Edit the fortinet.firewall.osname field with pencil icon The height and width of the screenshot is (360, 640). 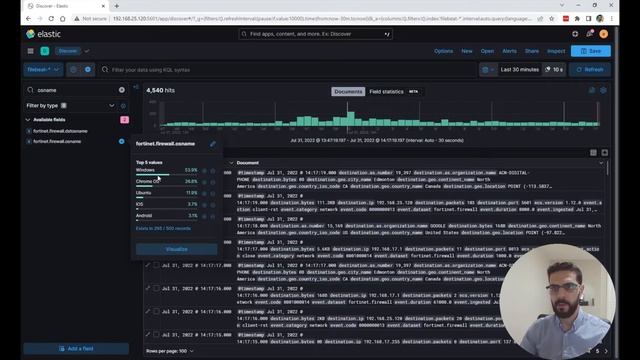(x=213, y=144)
